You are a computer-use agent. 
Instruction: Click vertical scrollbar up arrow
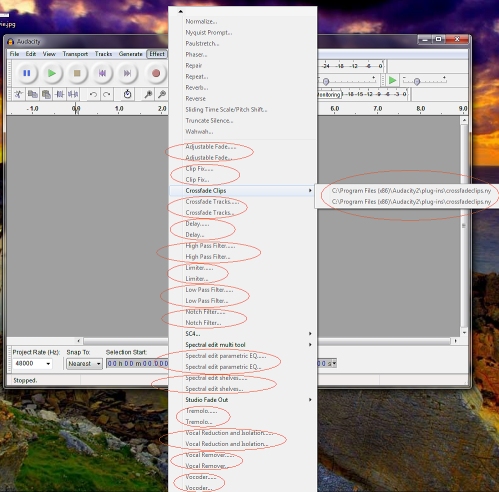(x=464, y=120)
